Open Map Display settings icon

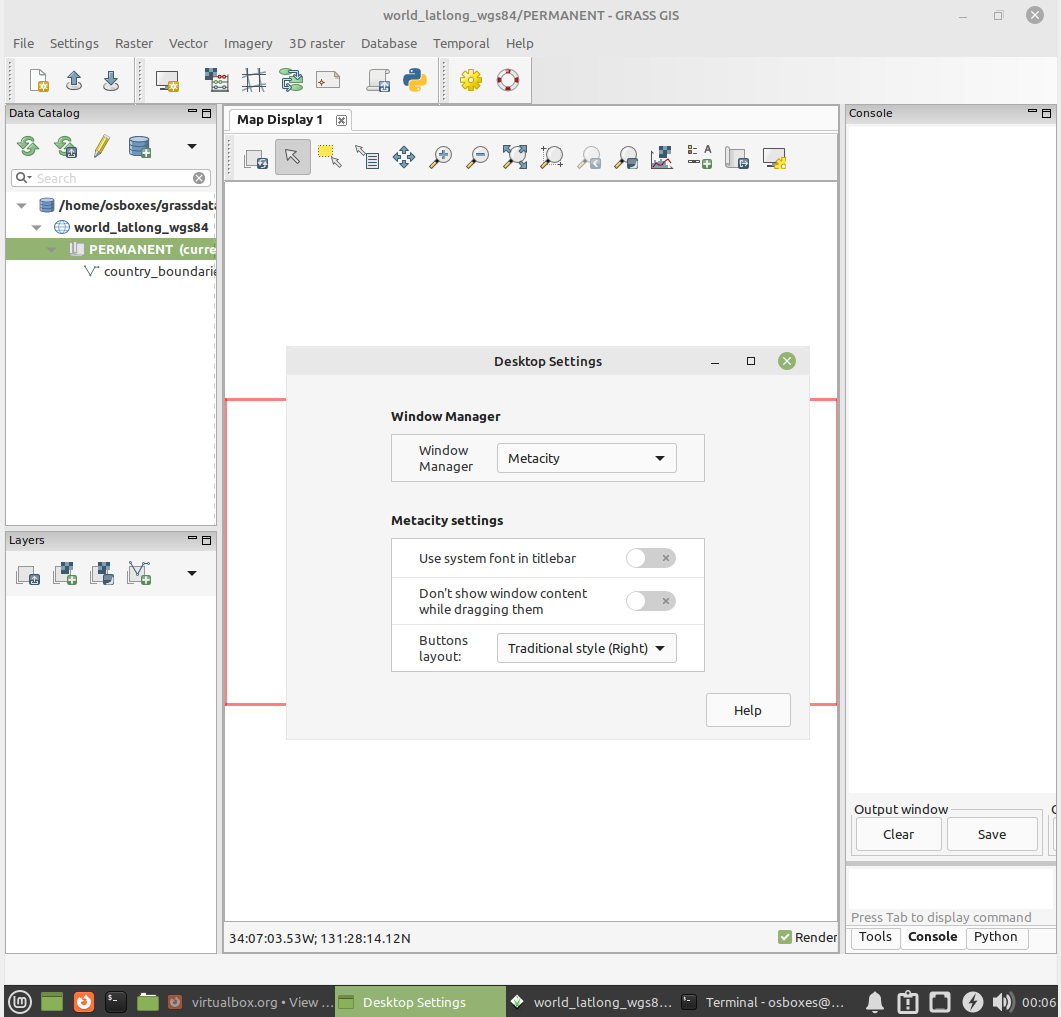pyautogui.click(x=773, y=157)
